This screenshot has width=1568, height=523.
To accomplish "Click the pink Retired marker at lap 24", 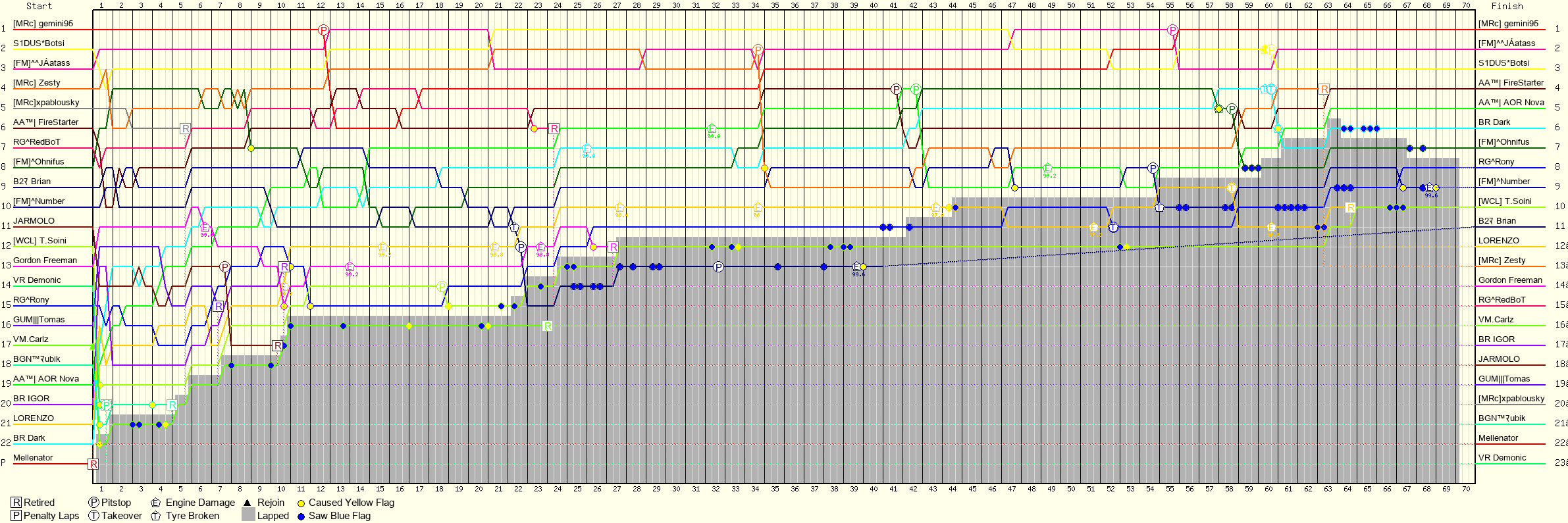I will pyautogui.click(x=554, y=129).
